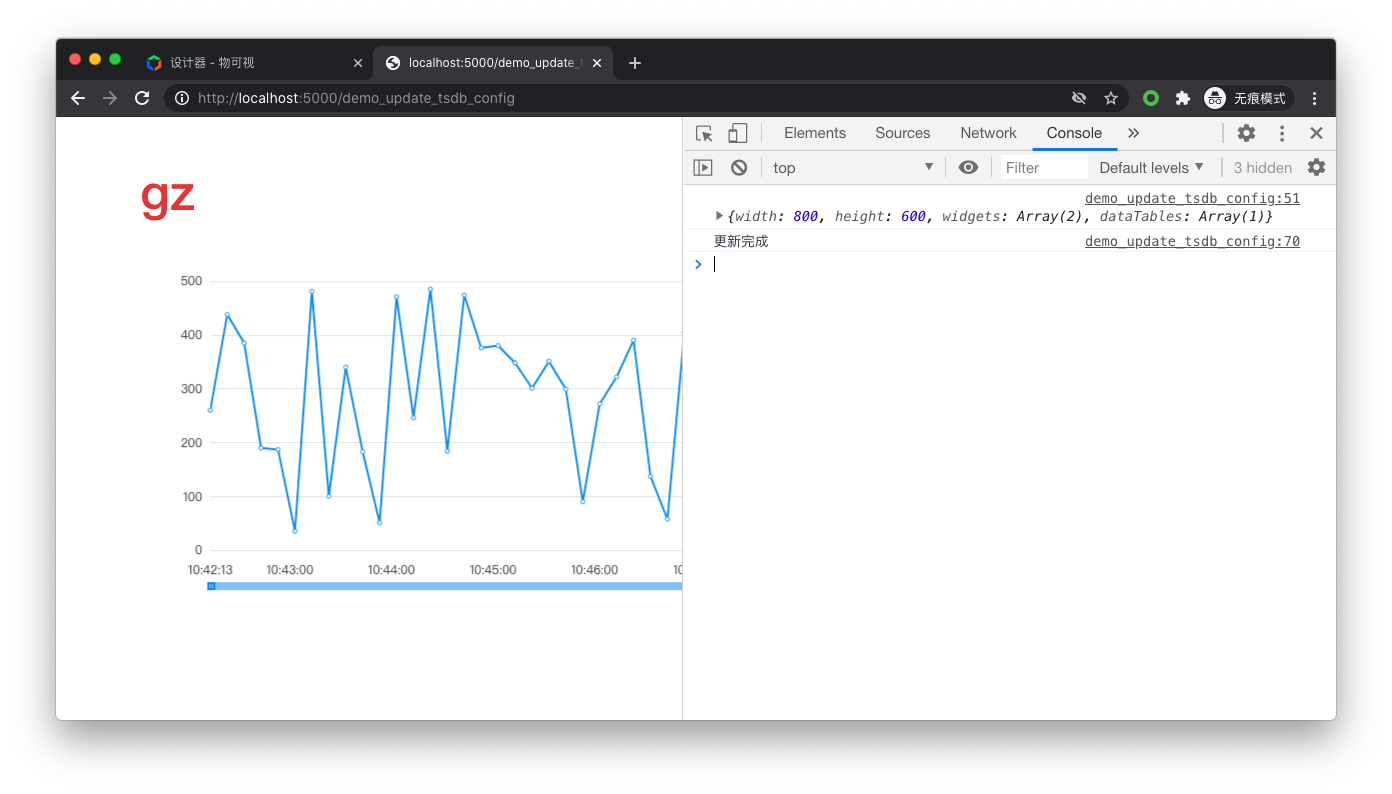This screenshot has height=794, width=1392.
Task: Reload the page with refresh icon
Action: [x=142, y=98]
